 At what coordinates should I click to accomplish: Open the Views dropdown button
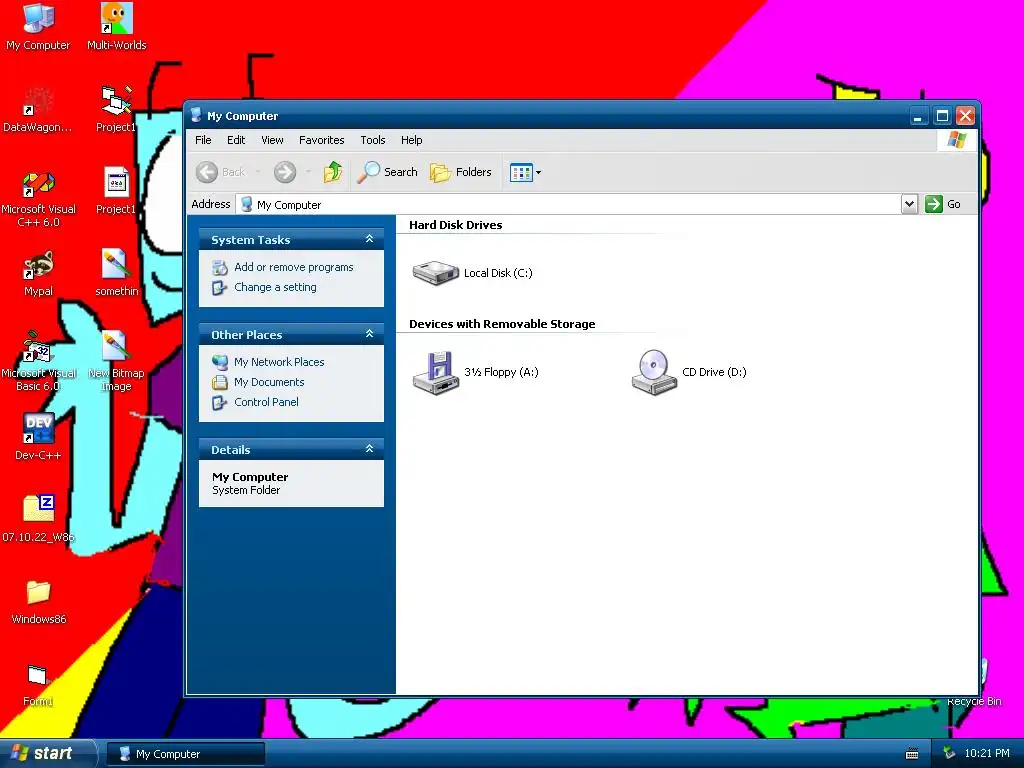[x=526, y=172]
